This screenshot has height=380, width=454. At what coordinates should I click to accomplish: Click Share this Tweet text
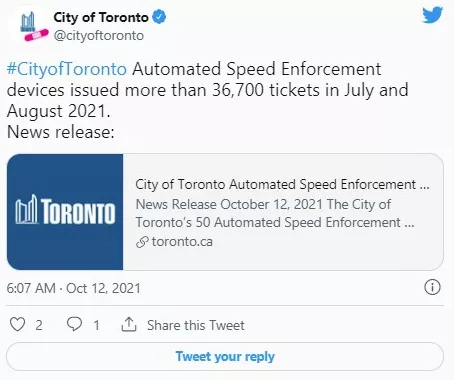(x=196, y=325)
